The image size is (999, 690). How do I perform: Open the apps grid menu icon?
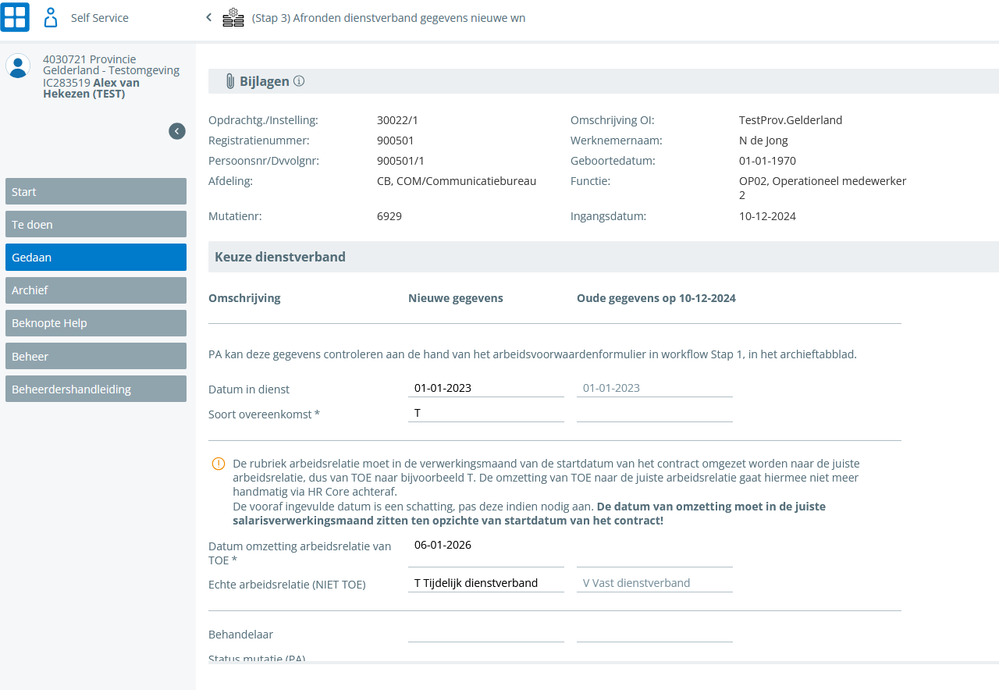[x=15, y=17]
